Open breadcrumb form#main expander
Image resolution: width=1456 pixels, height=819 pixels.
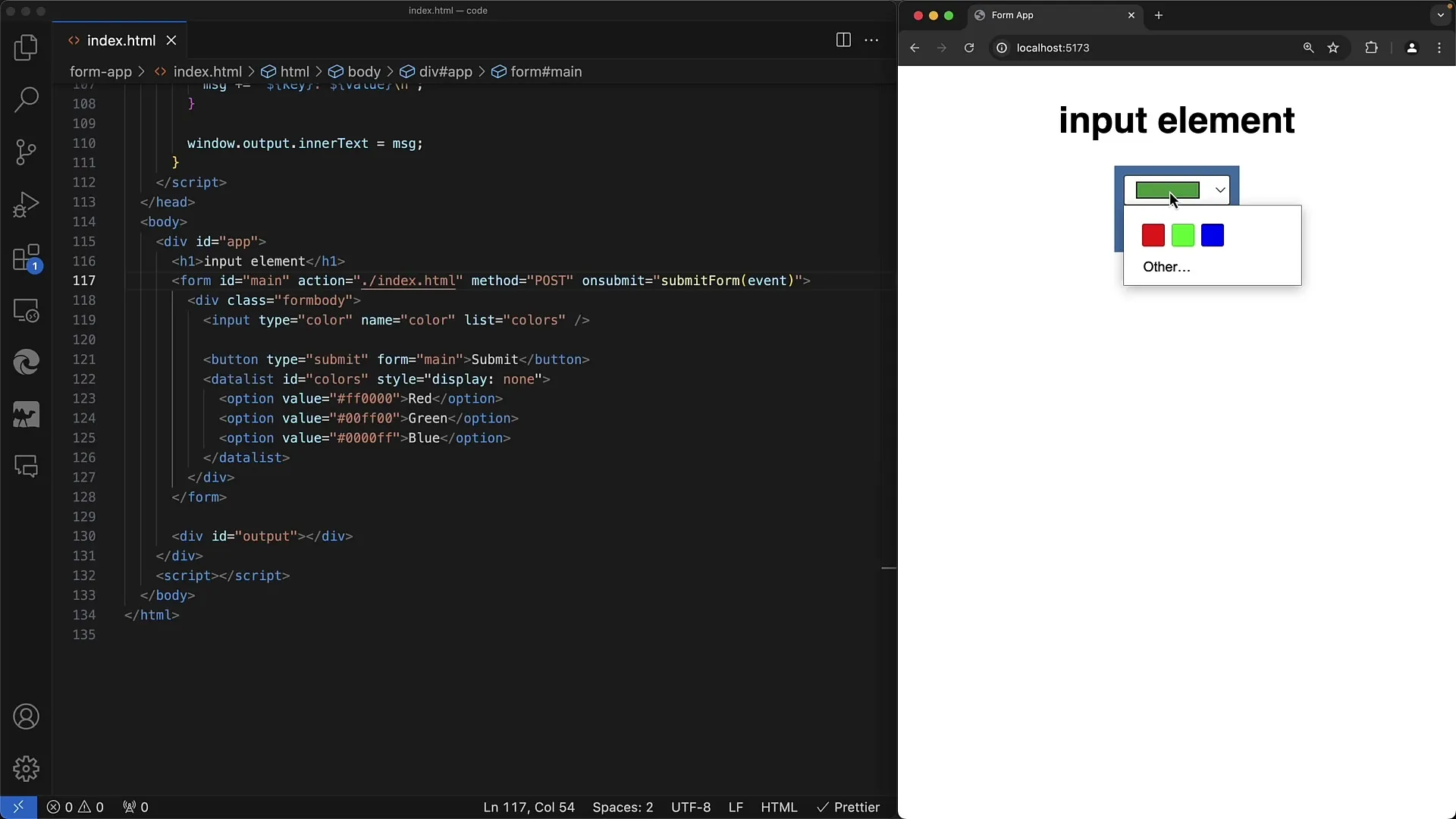click(x=545, y=71)
